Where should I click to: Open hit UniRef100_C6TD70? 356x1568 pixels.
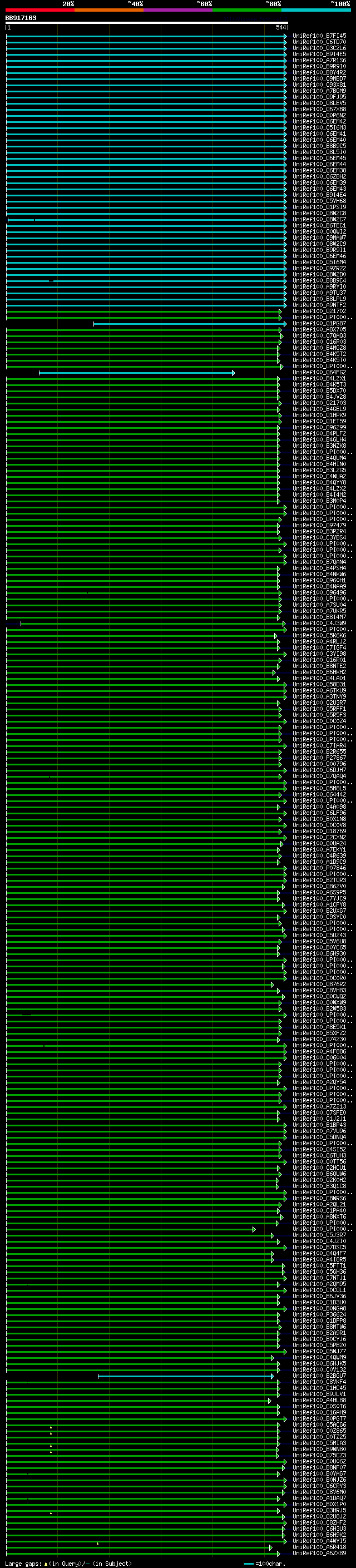click(319, 42)
